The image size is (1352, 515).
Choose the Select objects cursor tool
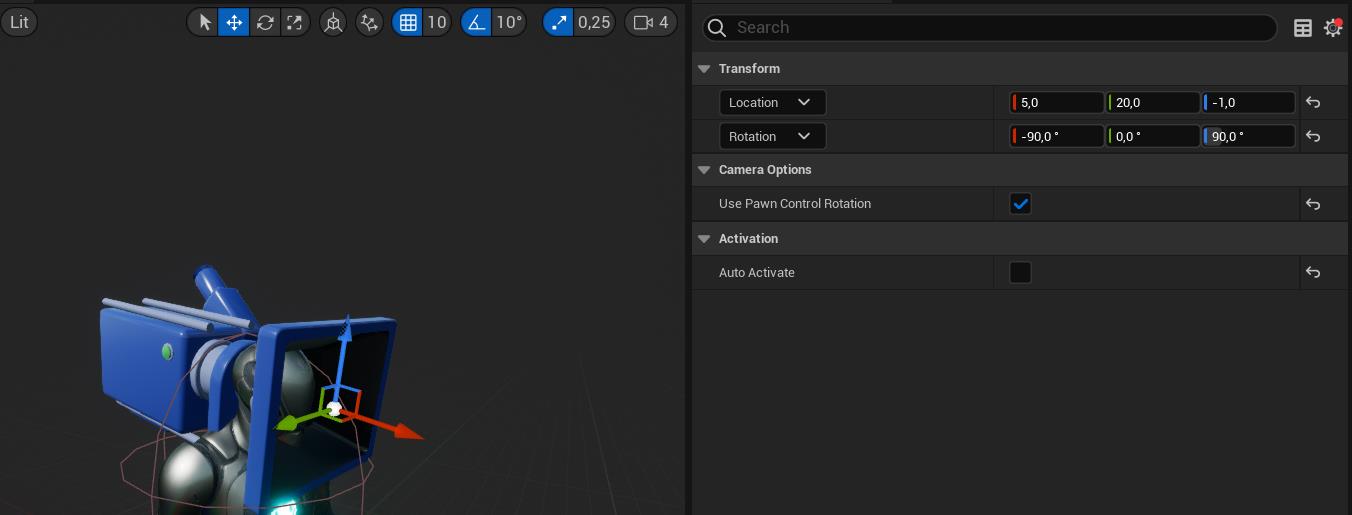pyautogui.click(x=205, y=22)
